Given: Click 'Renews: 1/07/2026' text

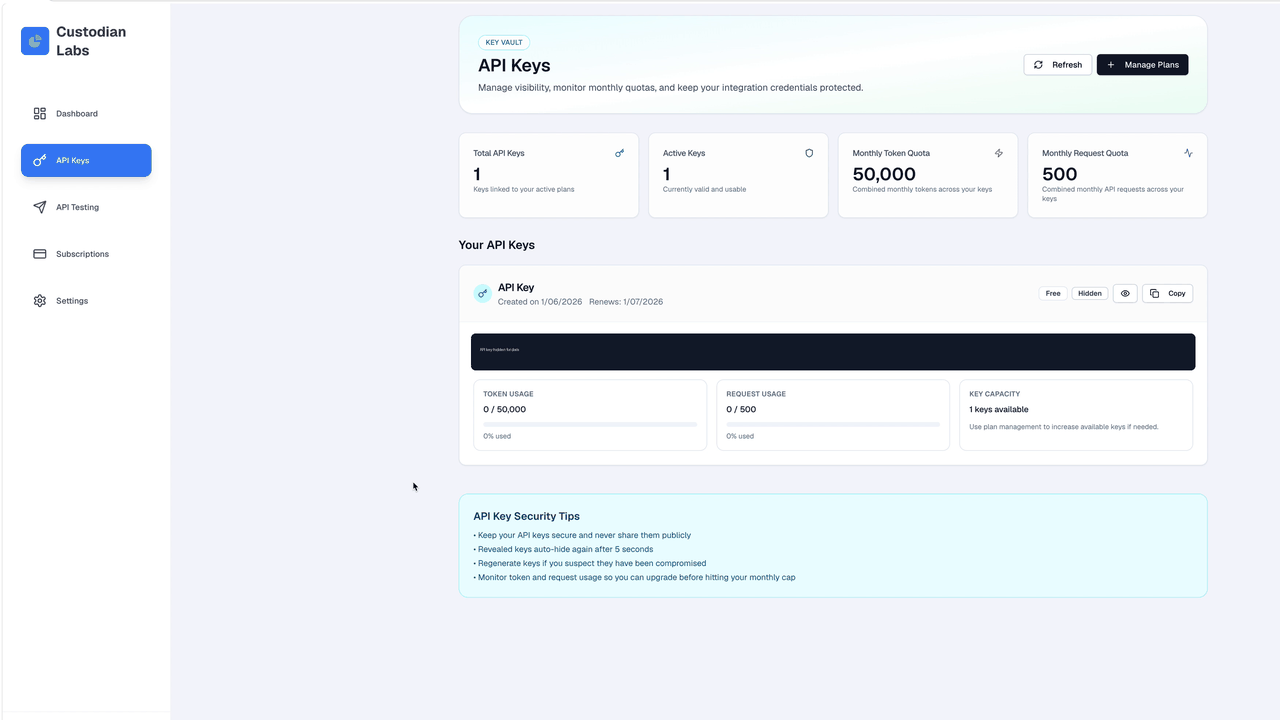Looking at the screenshot, I should pos(626,301).
